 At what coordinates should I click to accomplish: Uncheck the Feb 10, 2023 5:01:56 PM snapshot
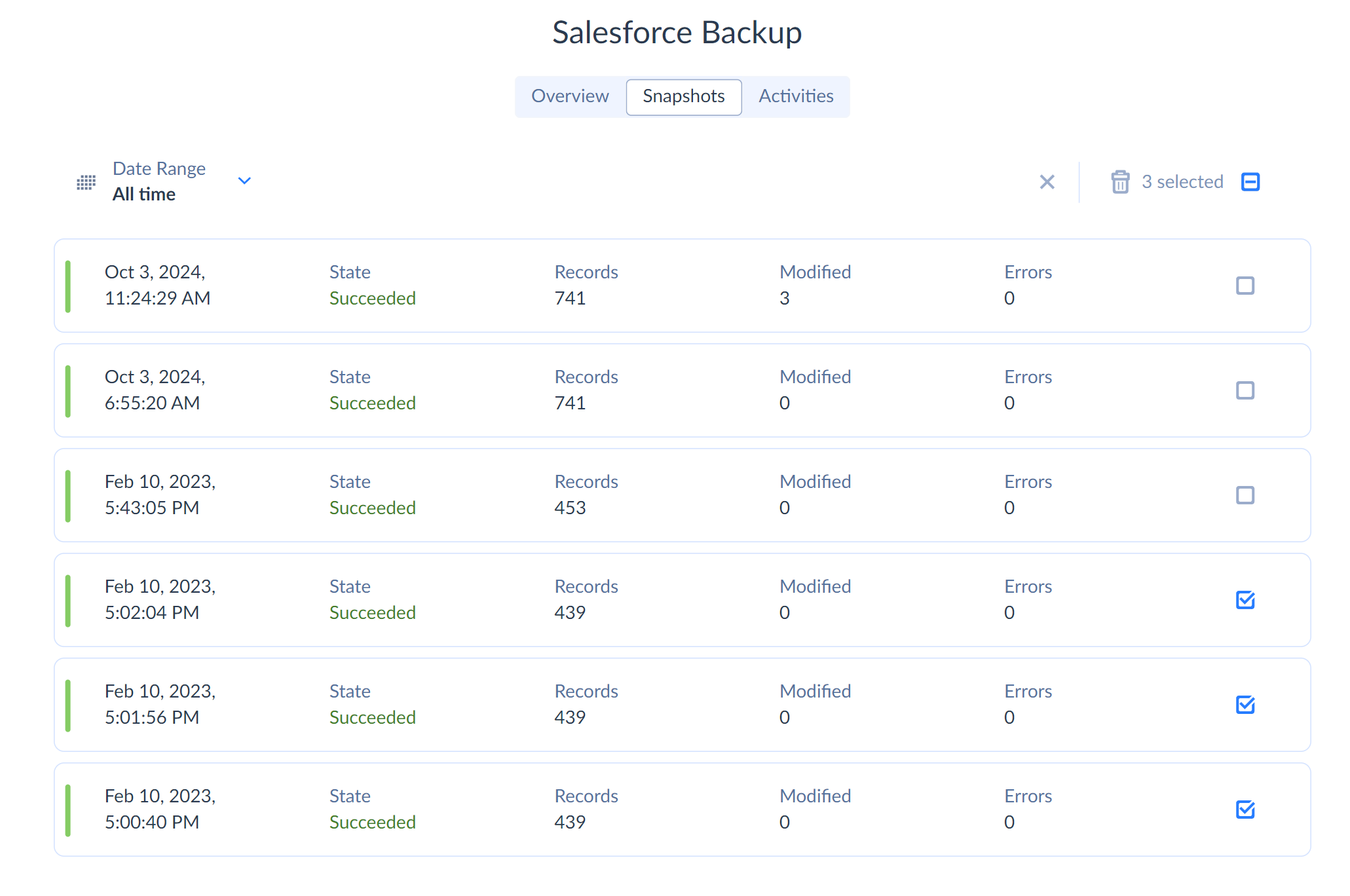tap(1245, 705)
